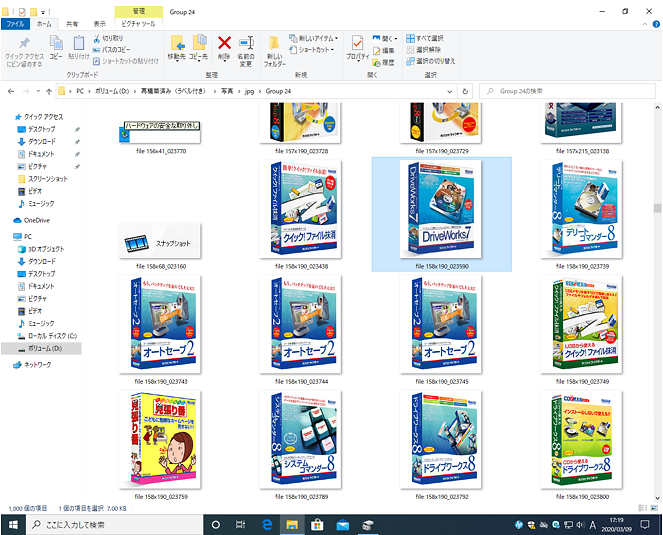Viewport: 663px width, 535px height.
Task: Switch to the Share tab
Action: [x=72, y=24]
